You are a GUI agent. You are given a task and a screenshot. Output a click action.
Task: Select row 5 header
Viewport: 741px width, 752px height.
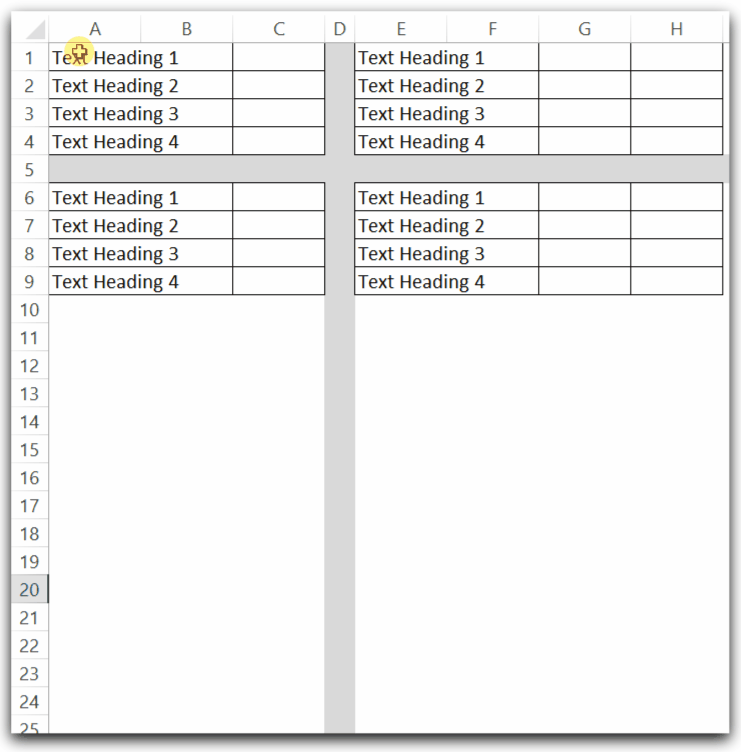click(x=29, y=169)
